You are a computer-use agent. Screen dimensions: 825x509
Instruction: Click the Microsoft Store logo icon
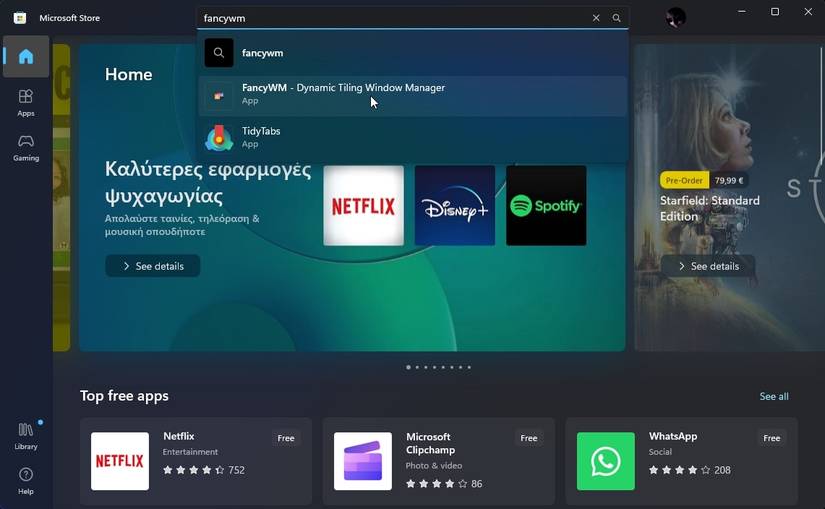click(20, 18)
